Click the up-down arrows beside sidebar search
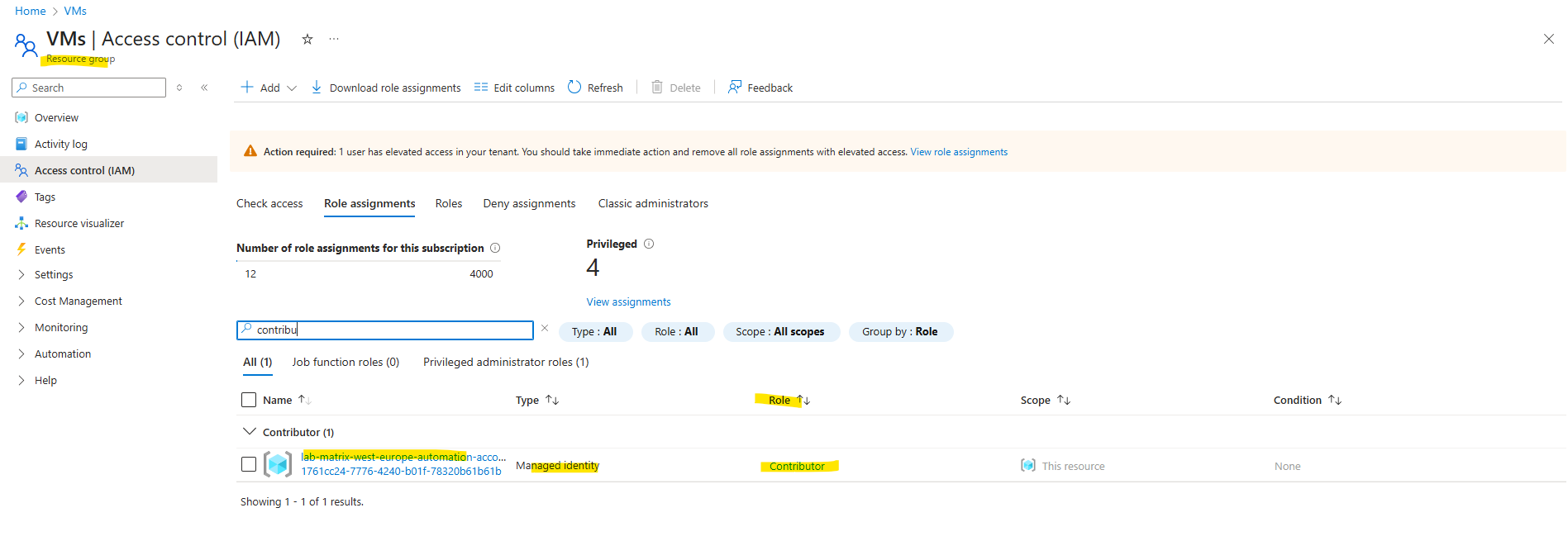 pyautogui.click(x=179, y=88)
